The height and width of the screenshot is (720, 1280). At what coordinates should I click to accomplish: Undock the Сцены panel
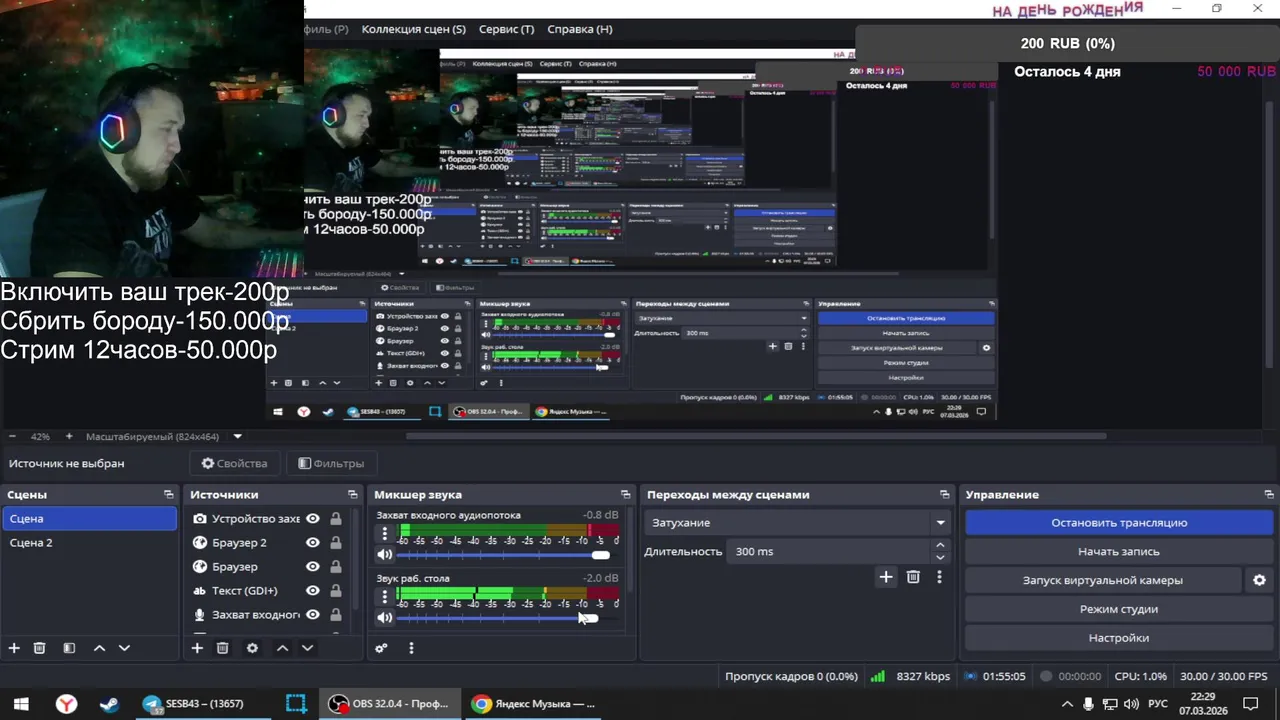click(168, 495)
